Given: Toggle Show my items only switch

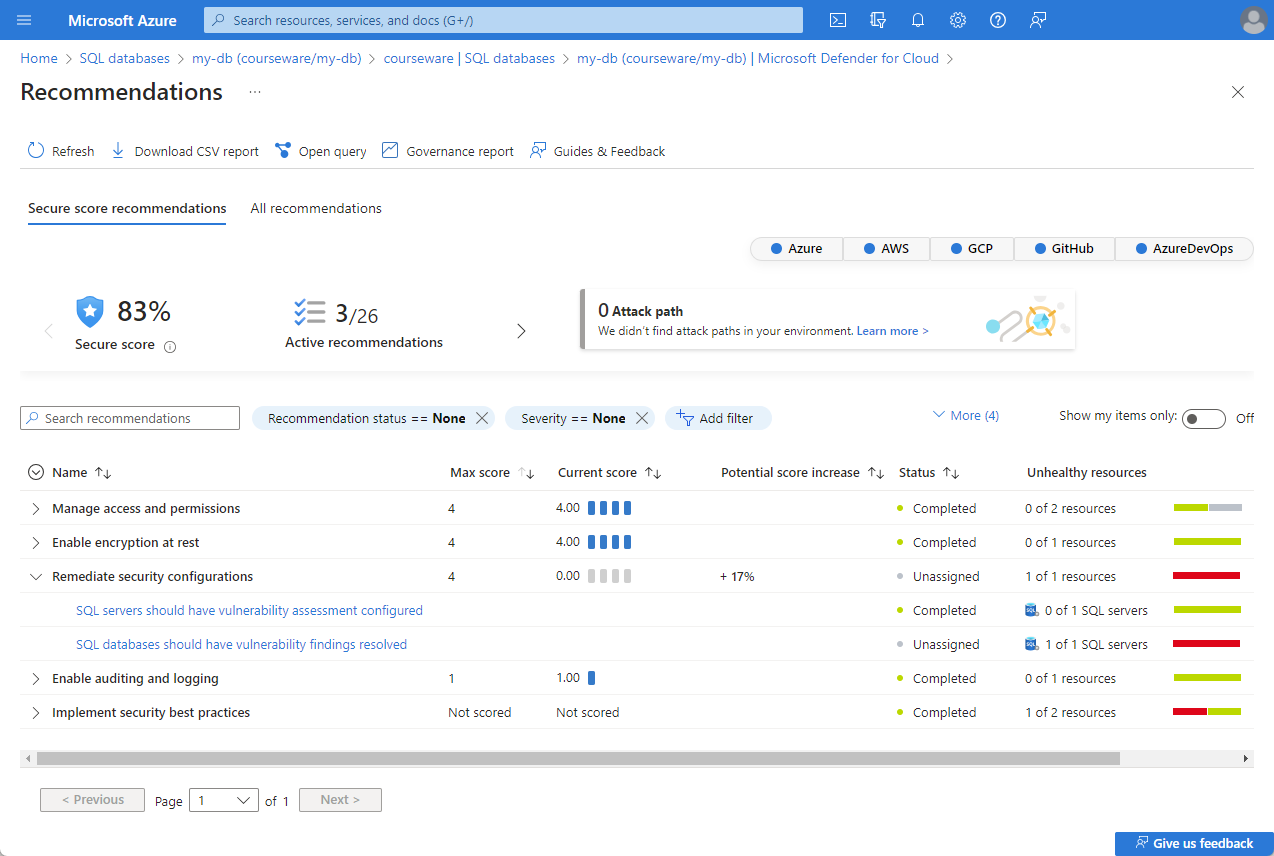Looking at the screenshot, I should [x=1203, y=419].
